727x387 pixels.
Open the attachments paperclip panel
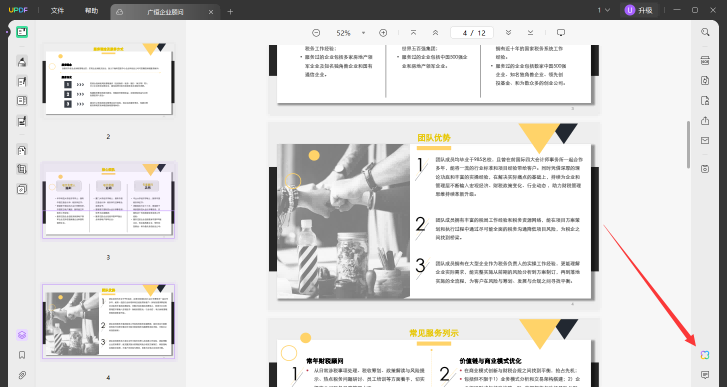pos(22,375)
